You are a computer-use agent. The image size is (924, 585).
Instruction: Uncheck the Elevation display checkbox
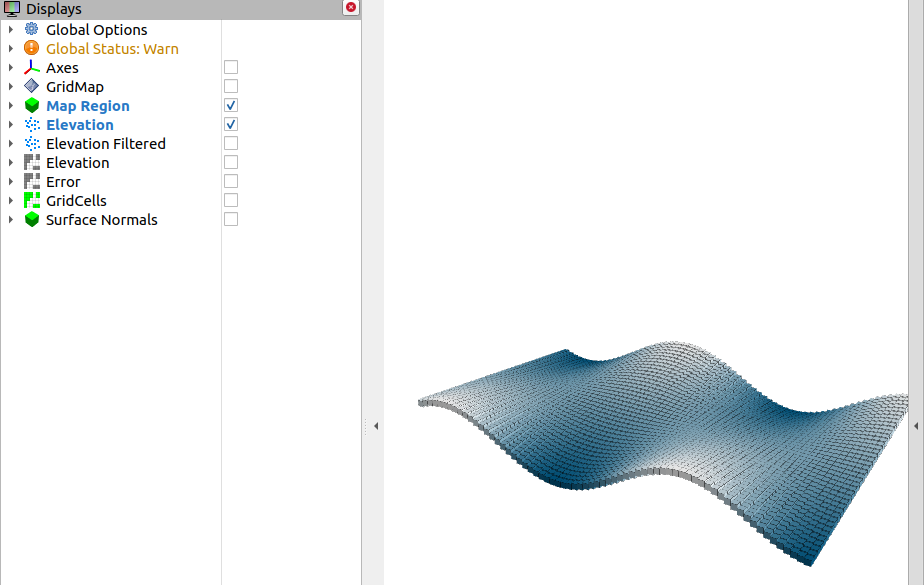point(230,124)
